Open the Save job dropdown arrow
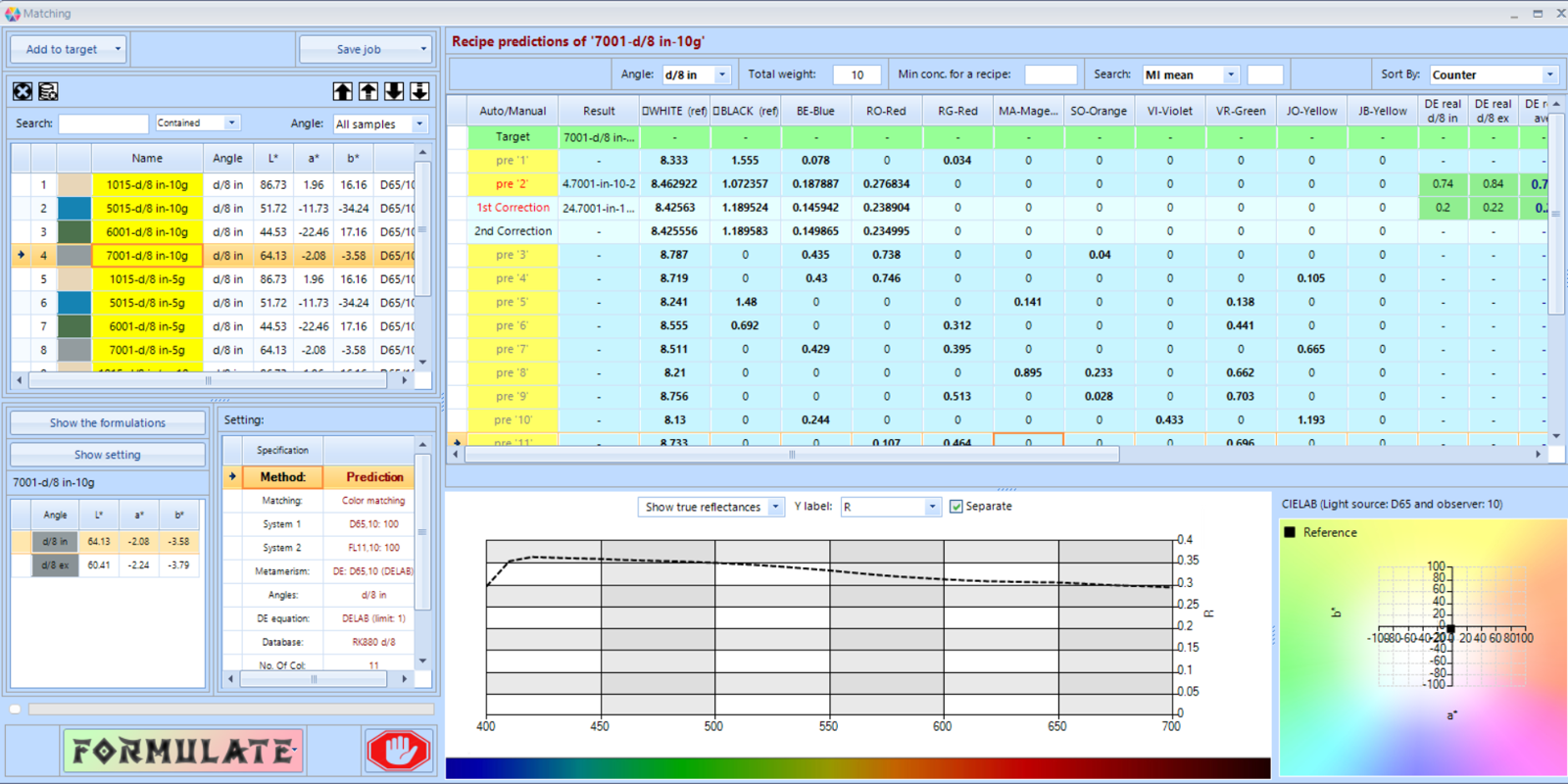The image size is (1568, 784). click(423, 49)
